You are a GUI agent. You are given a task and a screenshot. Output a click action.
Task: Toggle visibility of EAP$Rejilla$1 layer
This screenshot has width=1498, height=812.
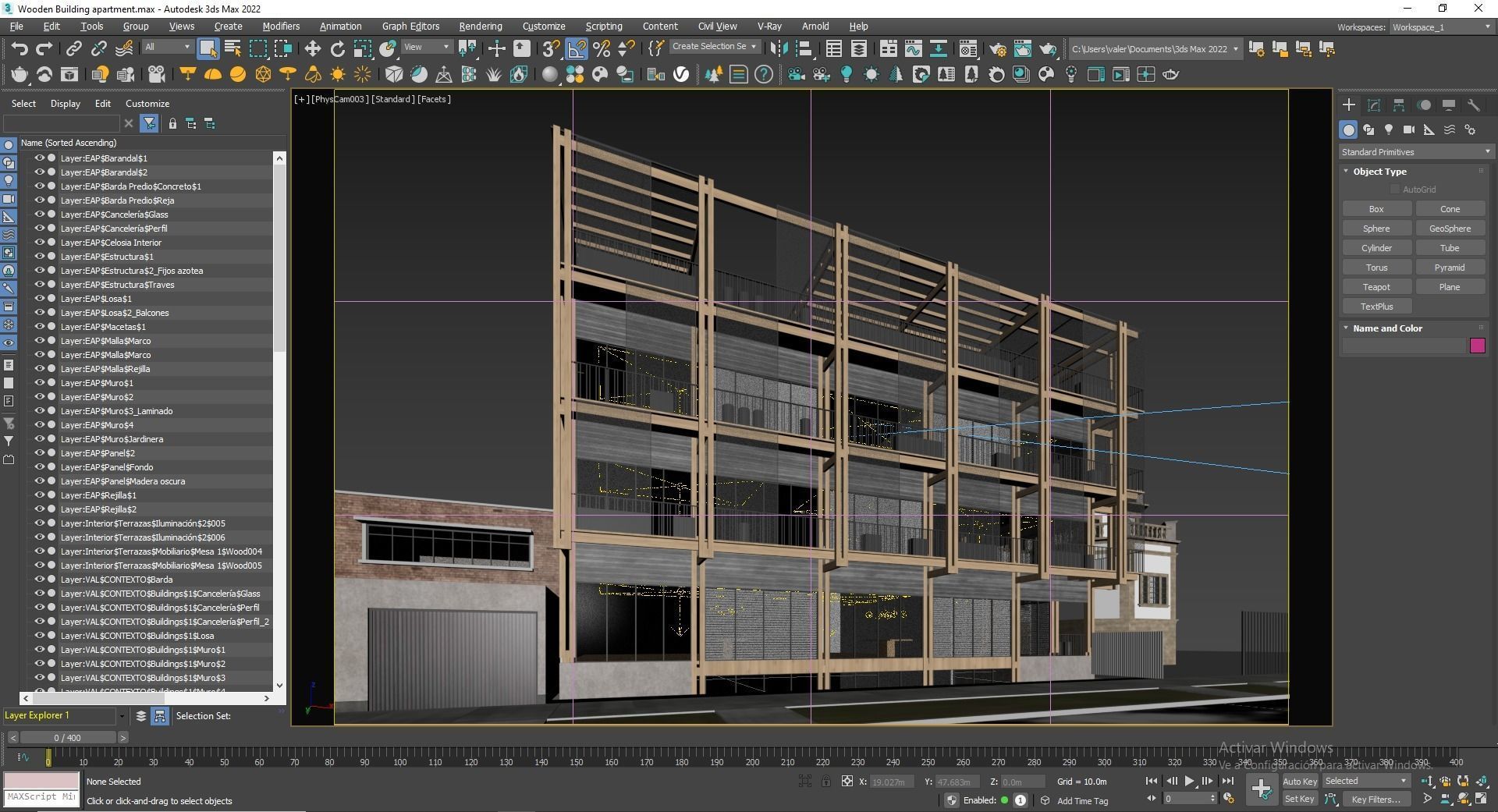pyautogui.click(x=39, y=495)
